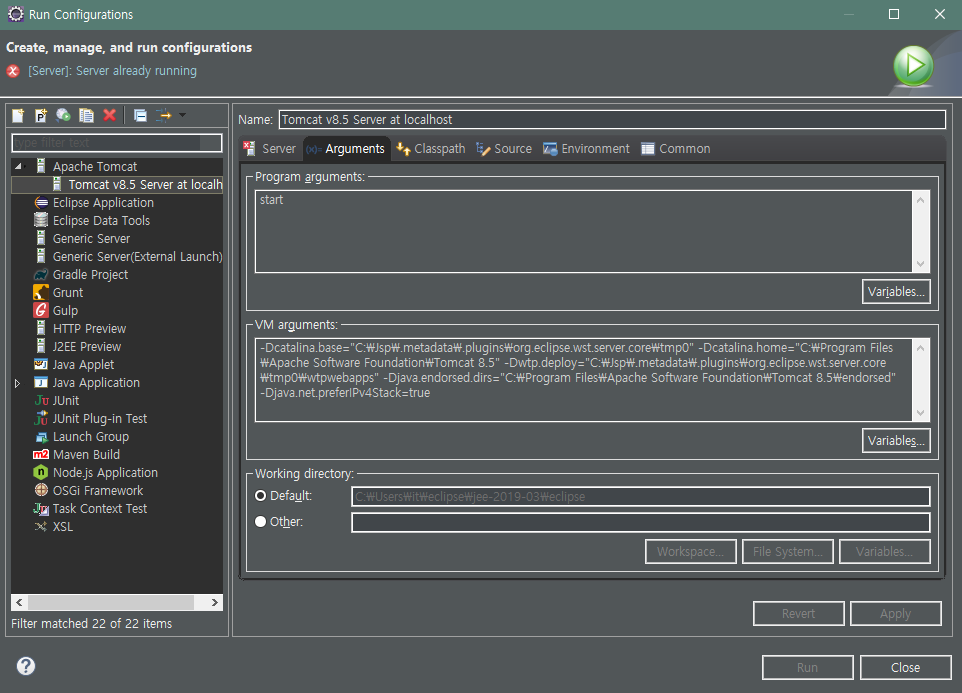This screenshot has height=693, width=962.
Task: Switch to the Server tab
Action: click(269, 148)
